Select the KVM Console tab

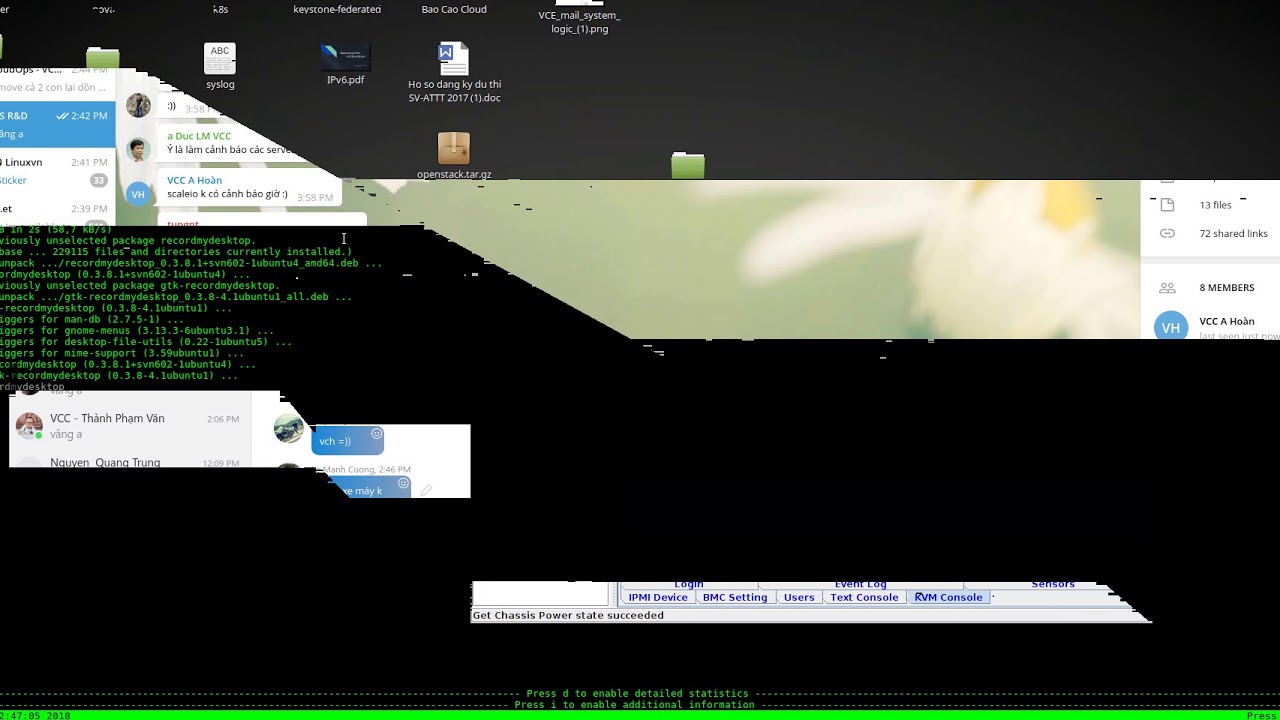948,597
